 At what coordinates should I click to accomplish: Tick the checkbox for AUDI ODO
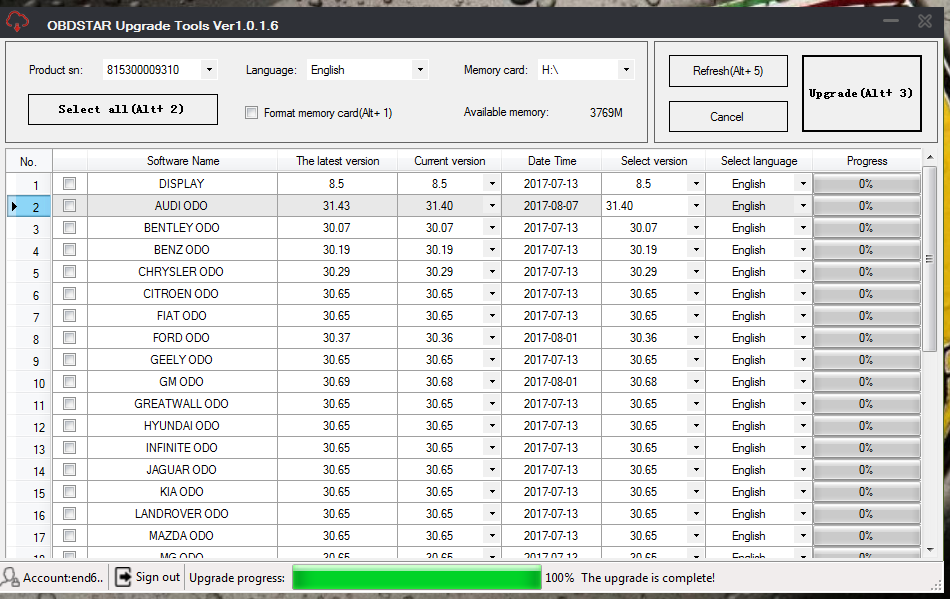tap(69, 206)
